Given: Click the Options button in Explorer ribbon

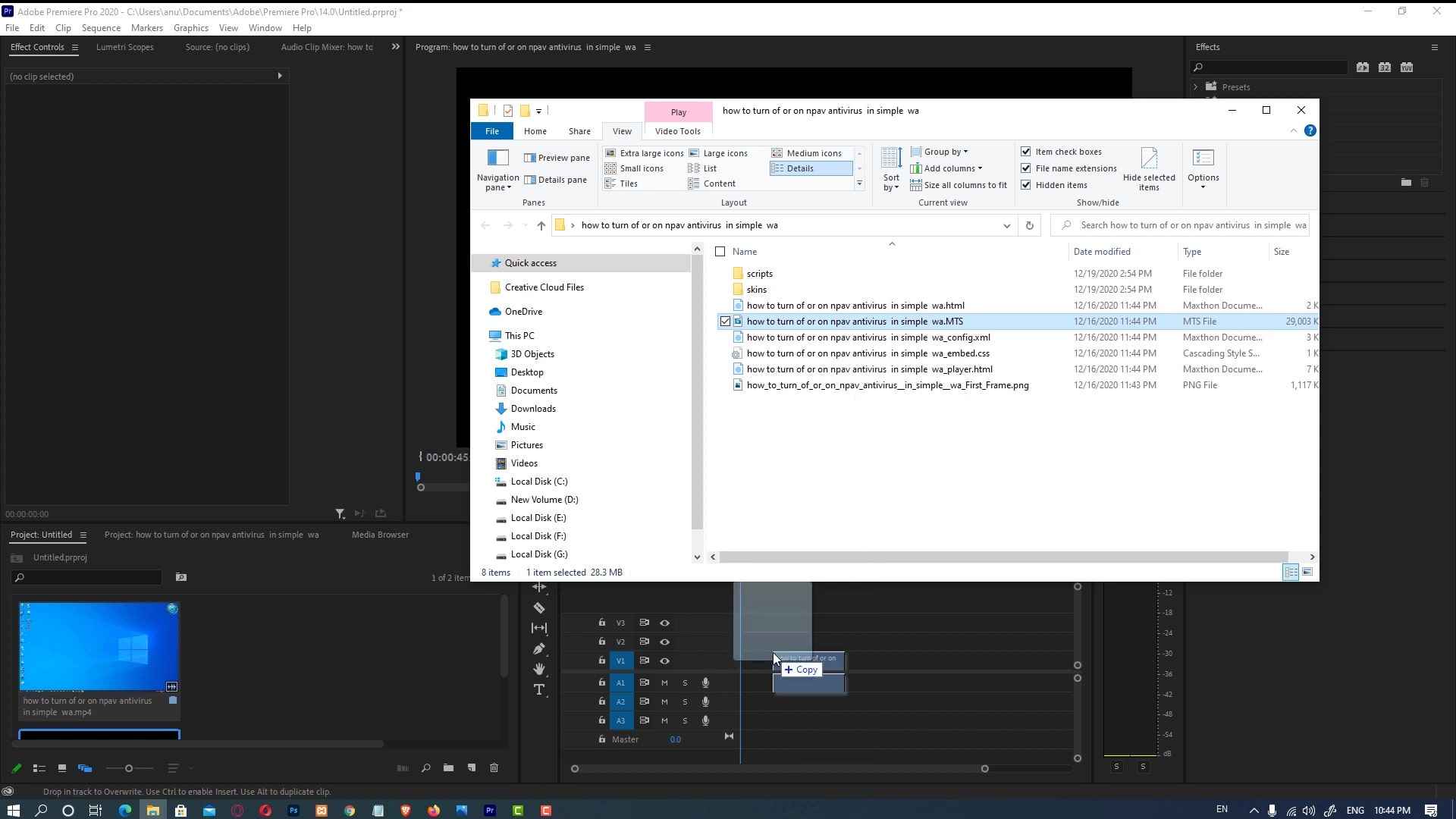Looking at the screenshot, I should (x=1203, y=169).
